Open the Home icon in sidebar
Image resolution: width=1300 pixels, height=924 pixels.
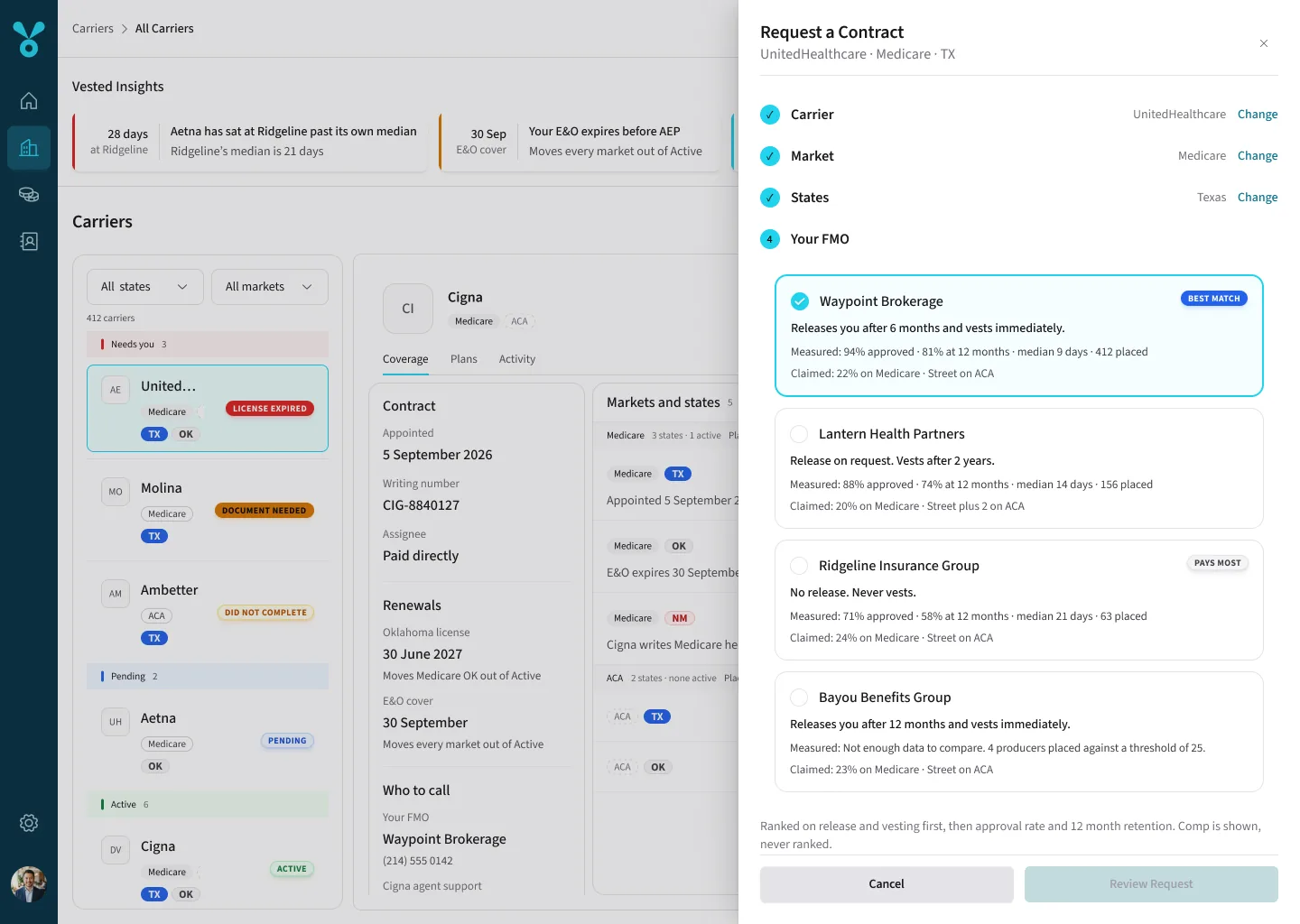pos(29,101)
